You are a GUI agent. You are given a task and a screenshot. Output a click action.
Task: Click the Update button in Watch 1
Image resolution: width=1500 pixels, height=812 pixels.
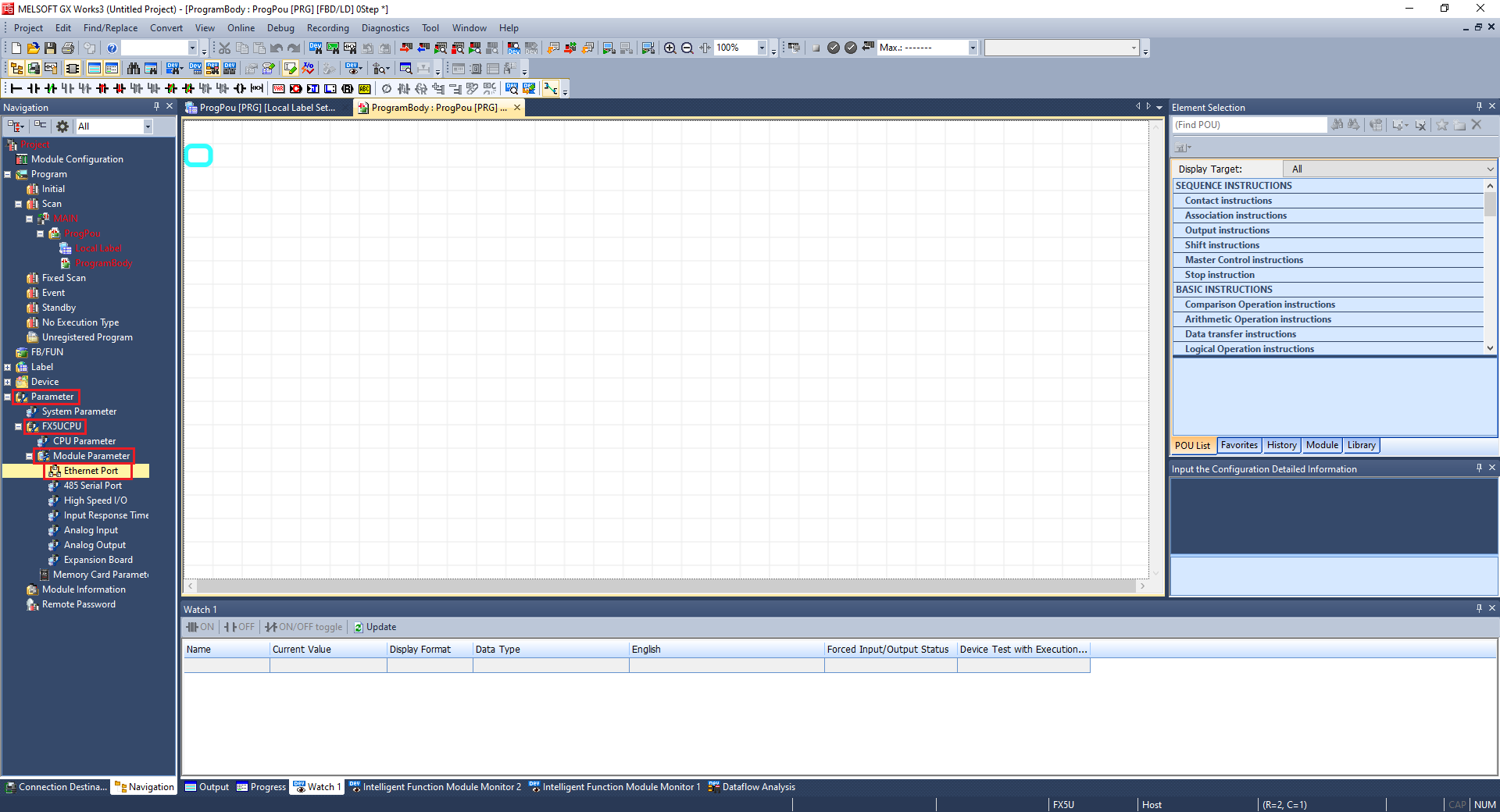pos(375,627)
